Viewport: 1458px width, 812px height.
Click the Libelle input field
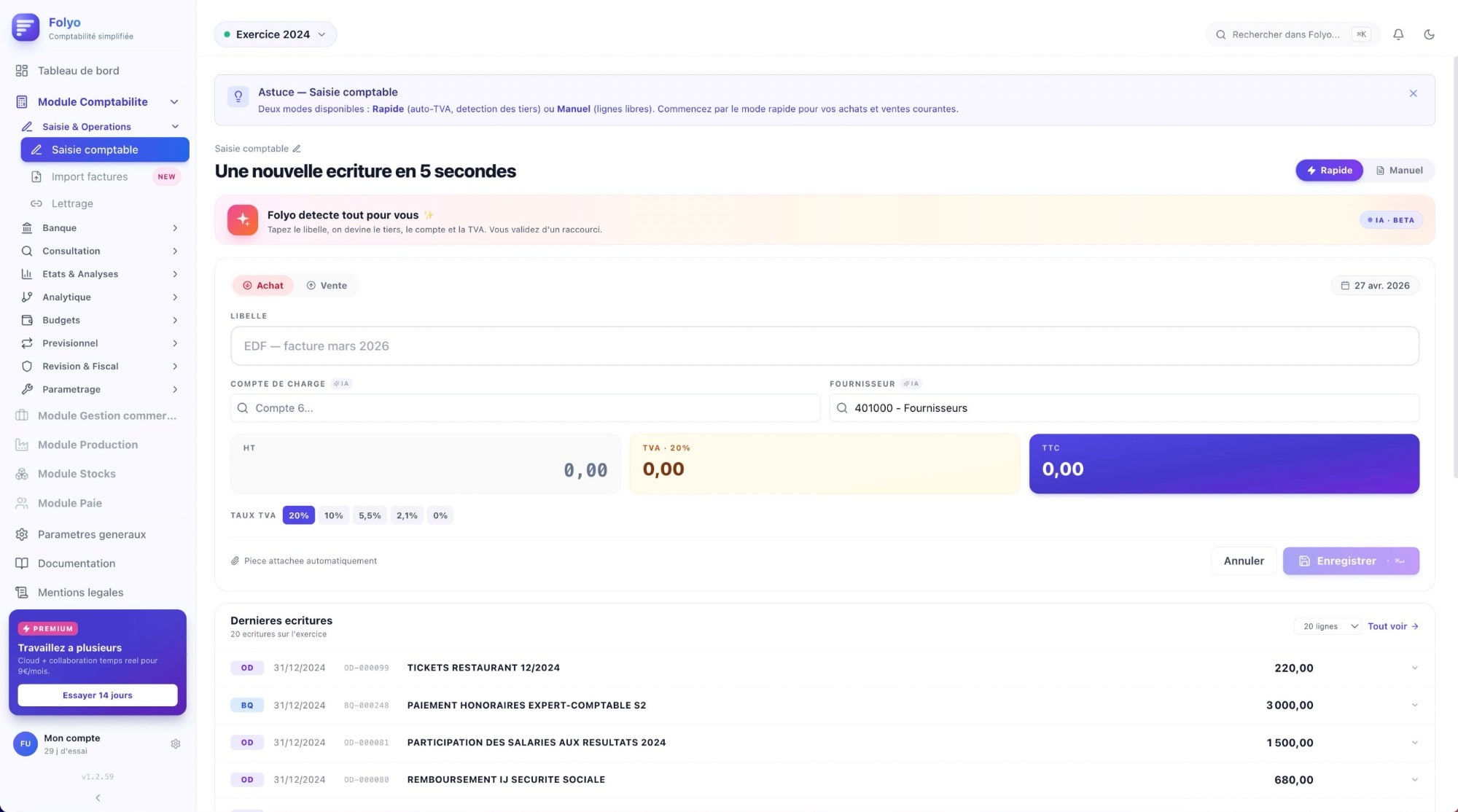(x=824, y=346)
